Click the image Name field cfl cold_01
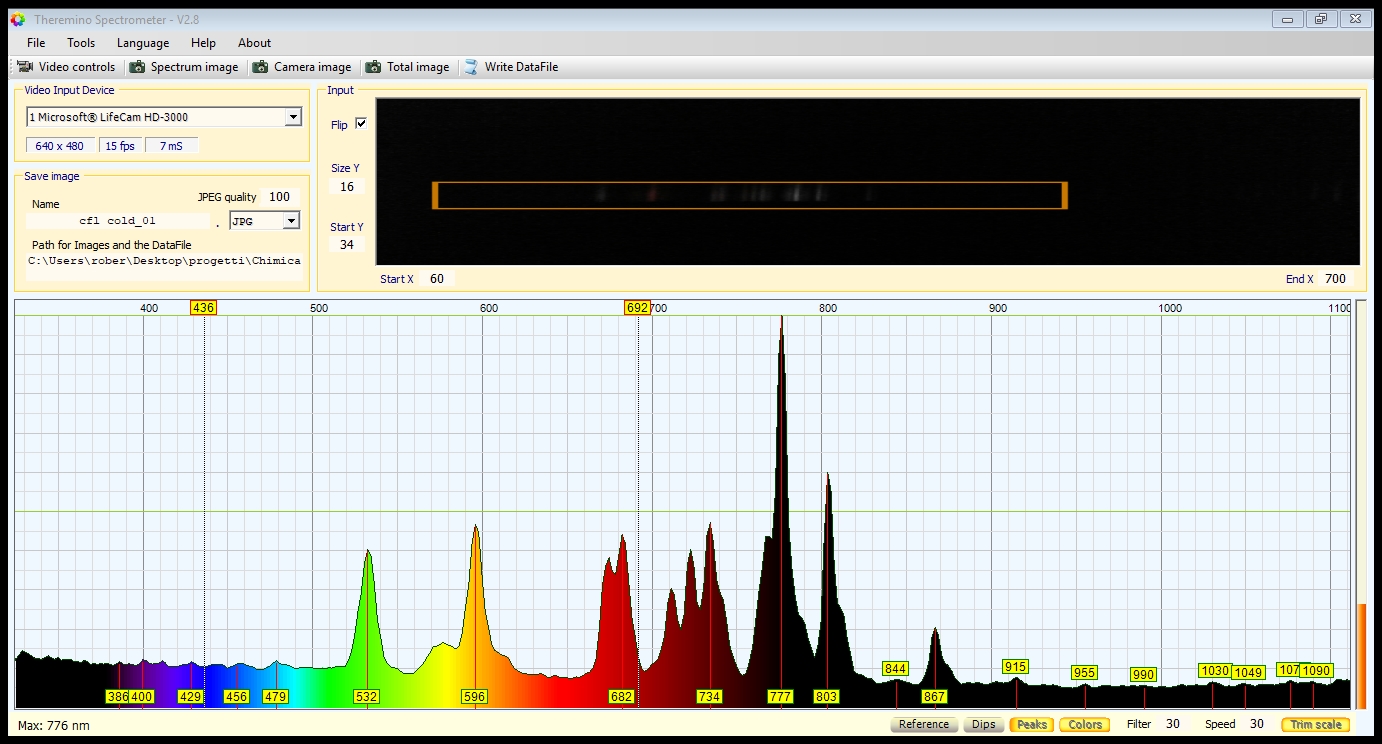 (118, 221)
